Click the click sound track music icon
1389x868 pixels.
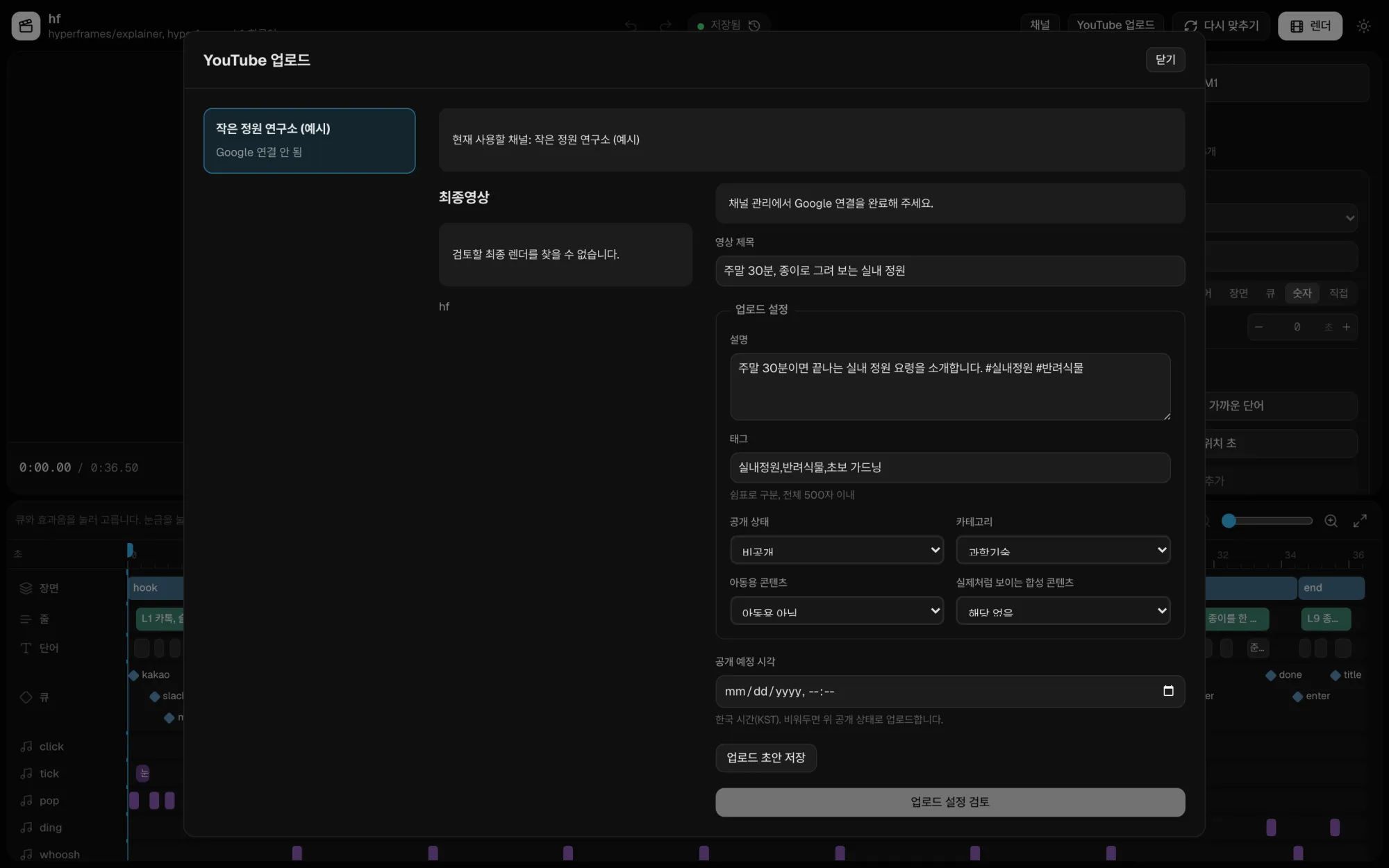26,746
